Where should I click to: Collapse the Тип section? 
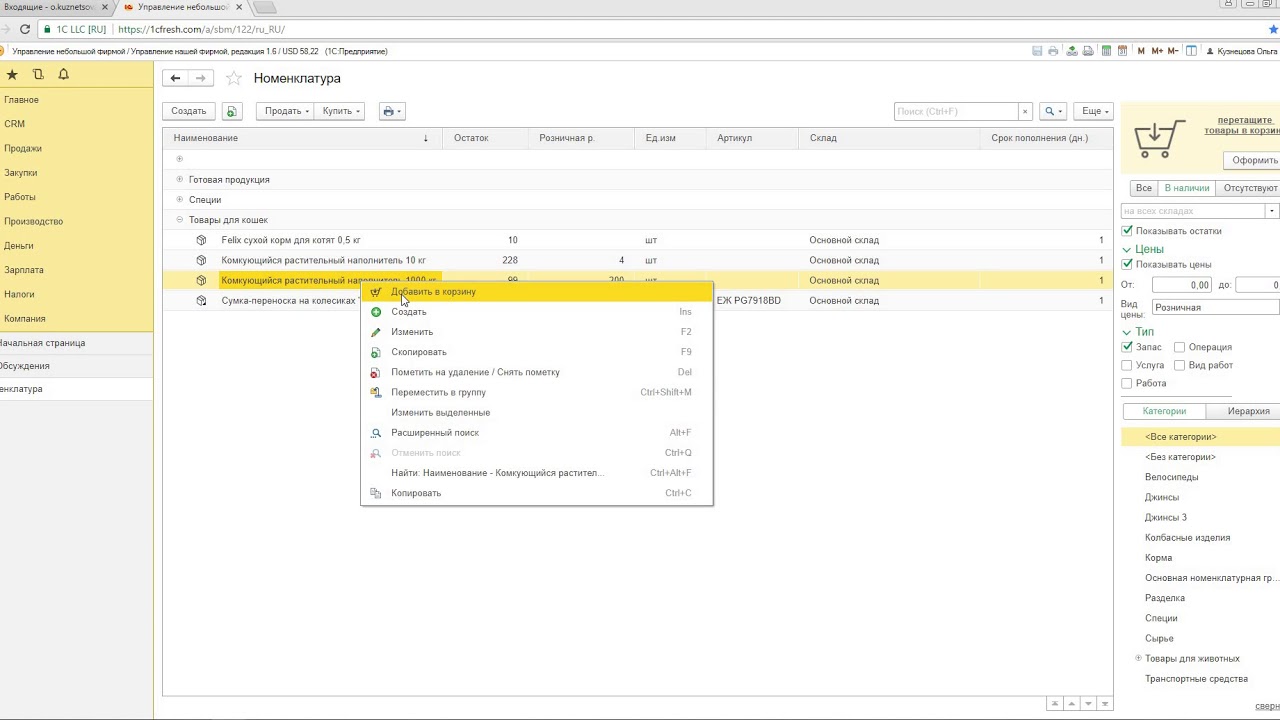point(1127,332)
